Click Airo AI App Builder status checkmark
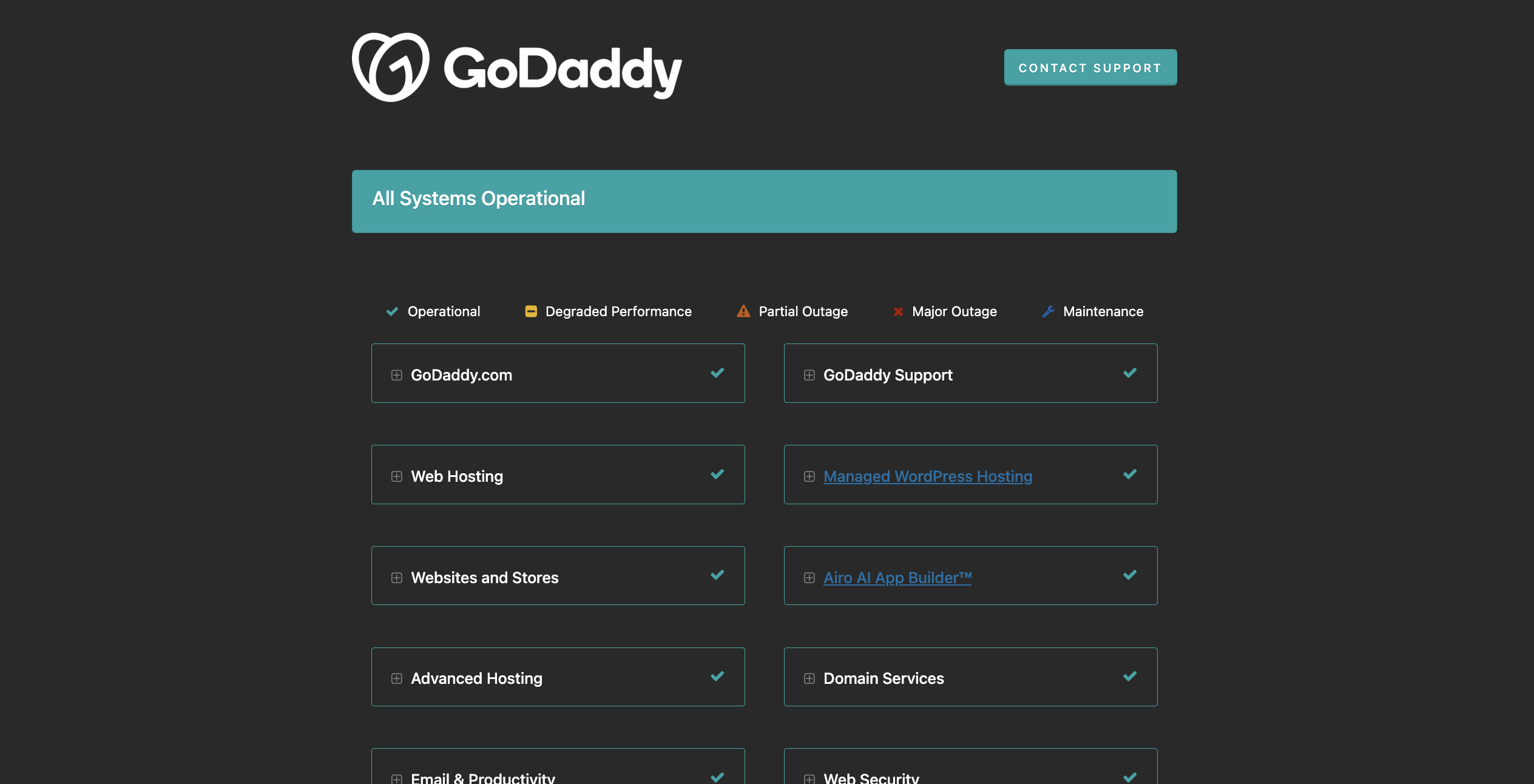Image resolution: width=1534 pixels, height=784 pixels. pos(1130,575)
